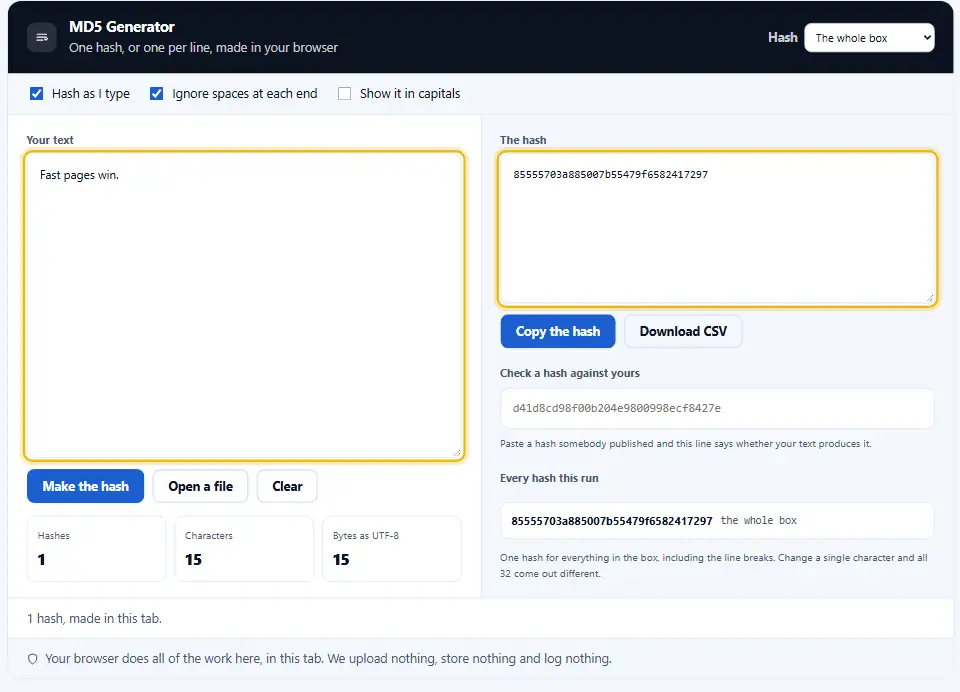Click the arrow of The whole box selector
The image size is (960, 692).
coord(926,38)
